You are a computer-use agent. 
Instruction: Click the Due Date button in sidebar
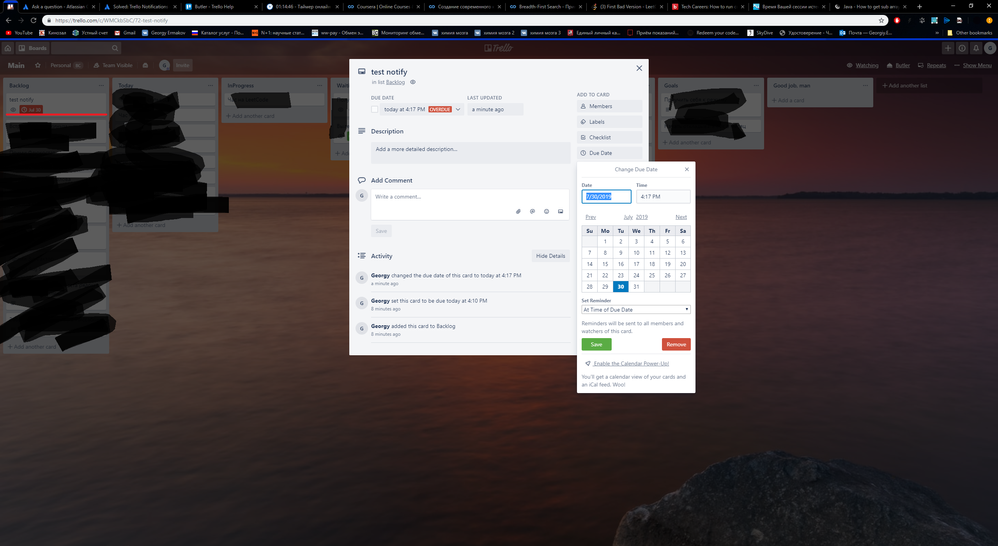609,153
